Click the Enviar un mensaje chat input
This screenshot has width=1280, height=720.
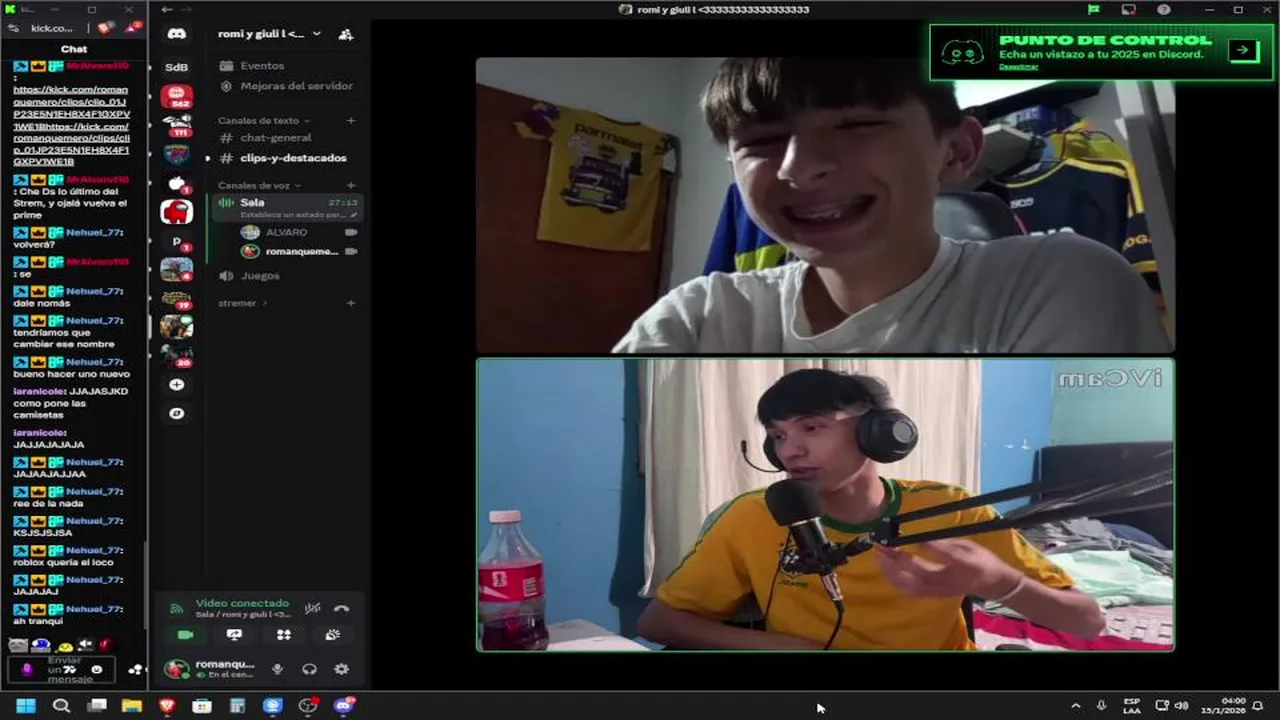64,669
